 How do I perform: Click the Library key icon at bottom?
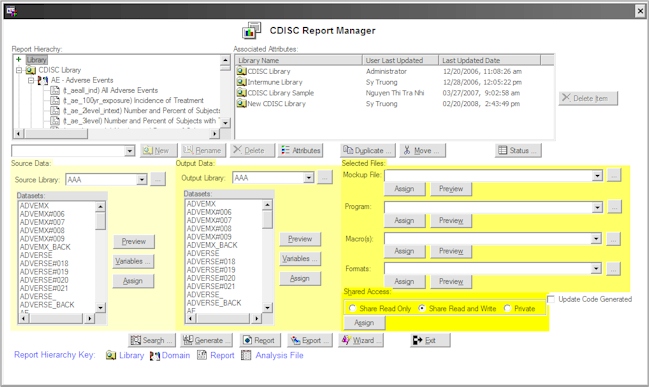point(111,355)
